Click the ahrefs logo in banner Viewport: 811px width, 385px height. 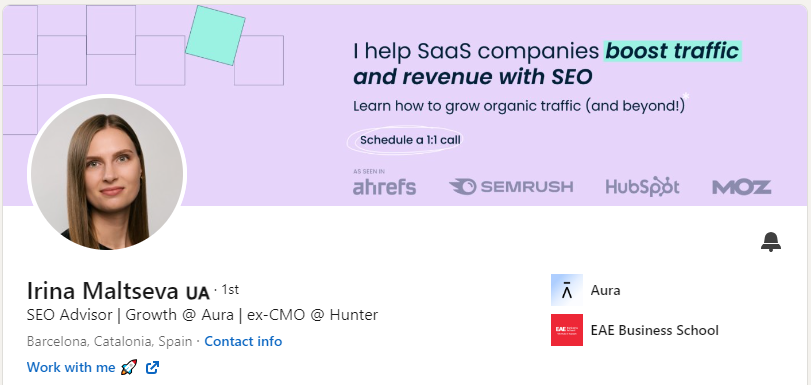[384, 184]
